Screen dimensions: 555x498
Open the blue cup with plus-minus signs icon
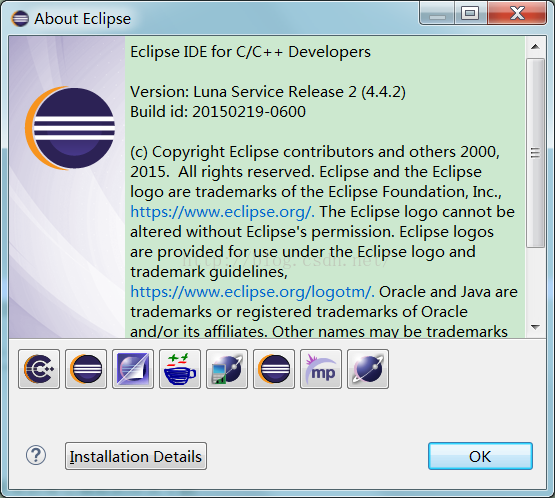coord(180,369)
